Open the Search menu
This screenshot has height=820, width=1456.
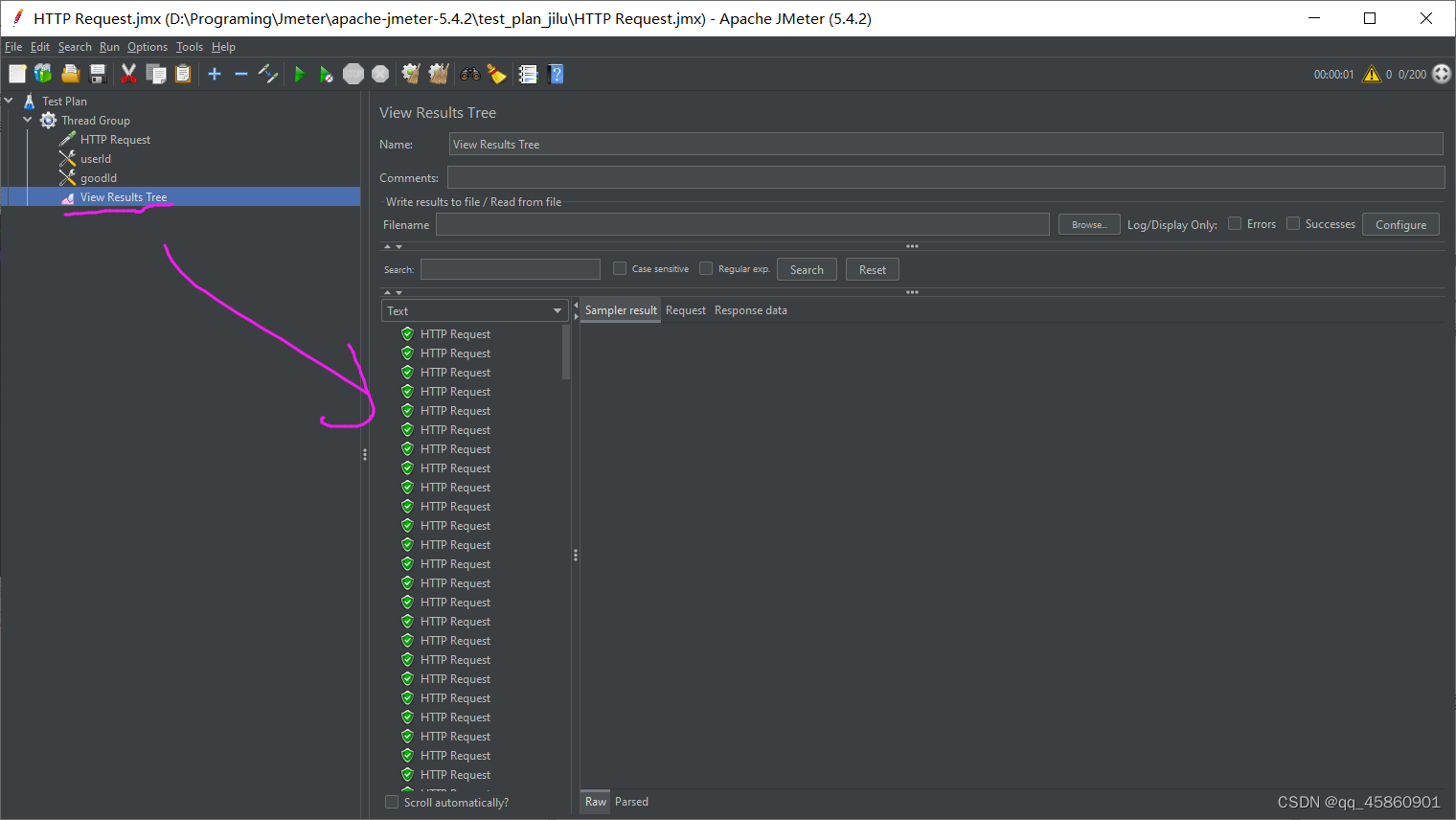tap(75, 47)
